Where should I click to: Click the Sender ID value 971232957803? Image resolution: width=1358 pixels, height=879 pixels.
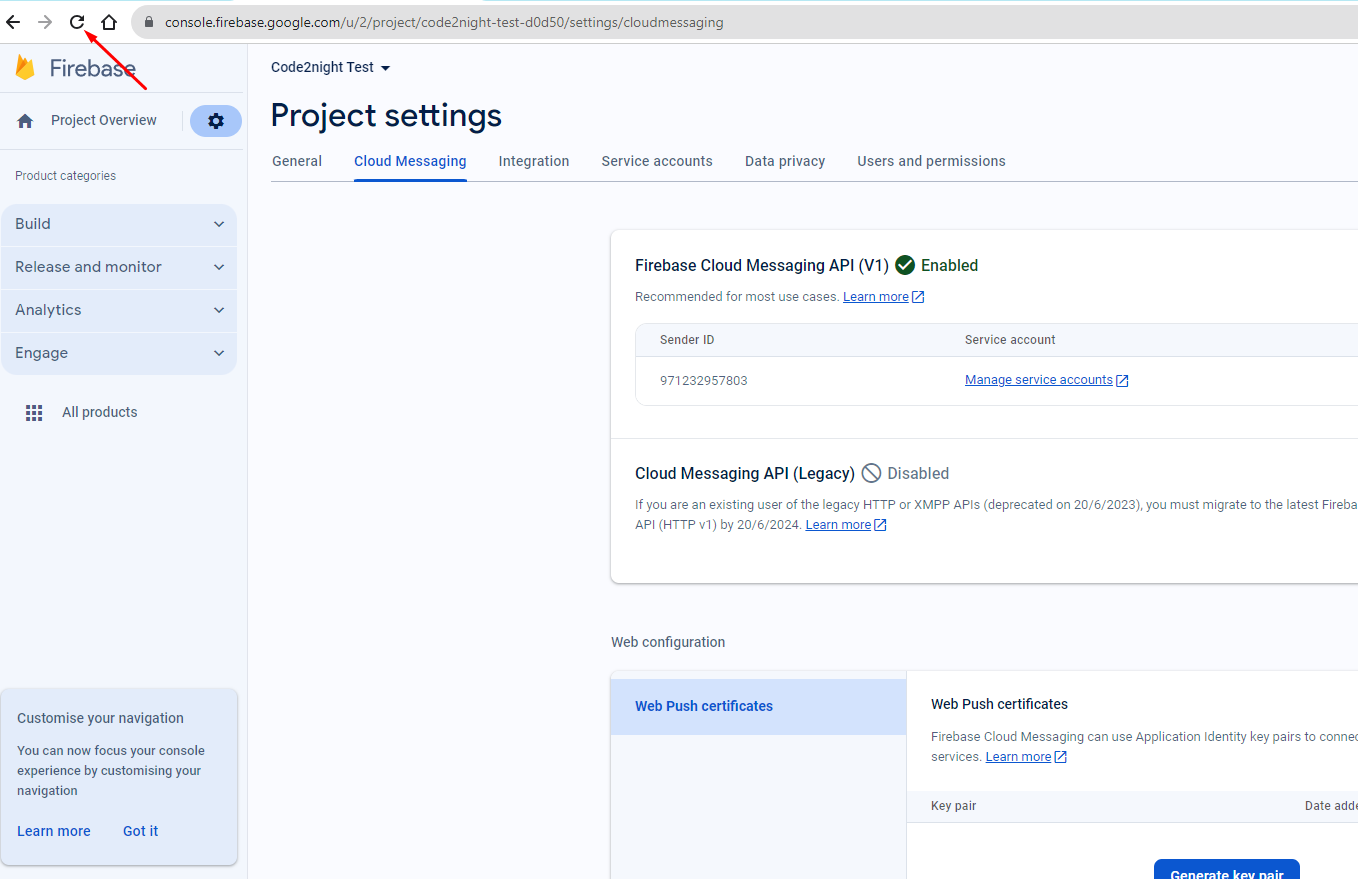pyautogui.click(x=704, y=381)
